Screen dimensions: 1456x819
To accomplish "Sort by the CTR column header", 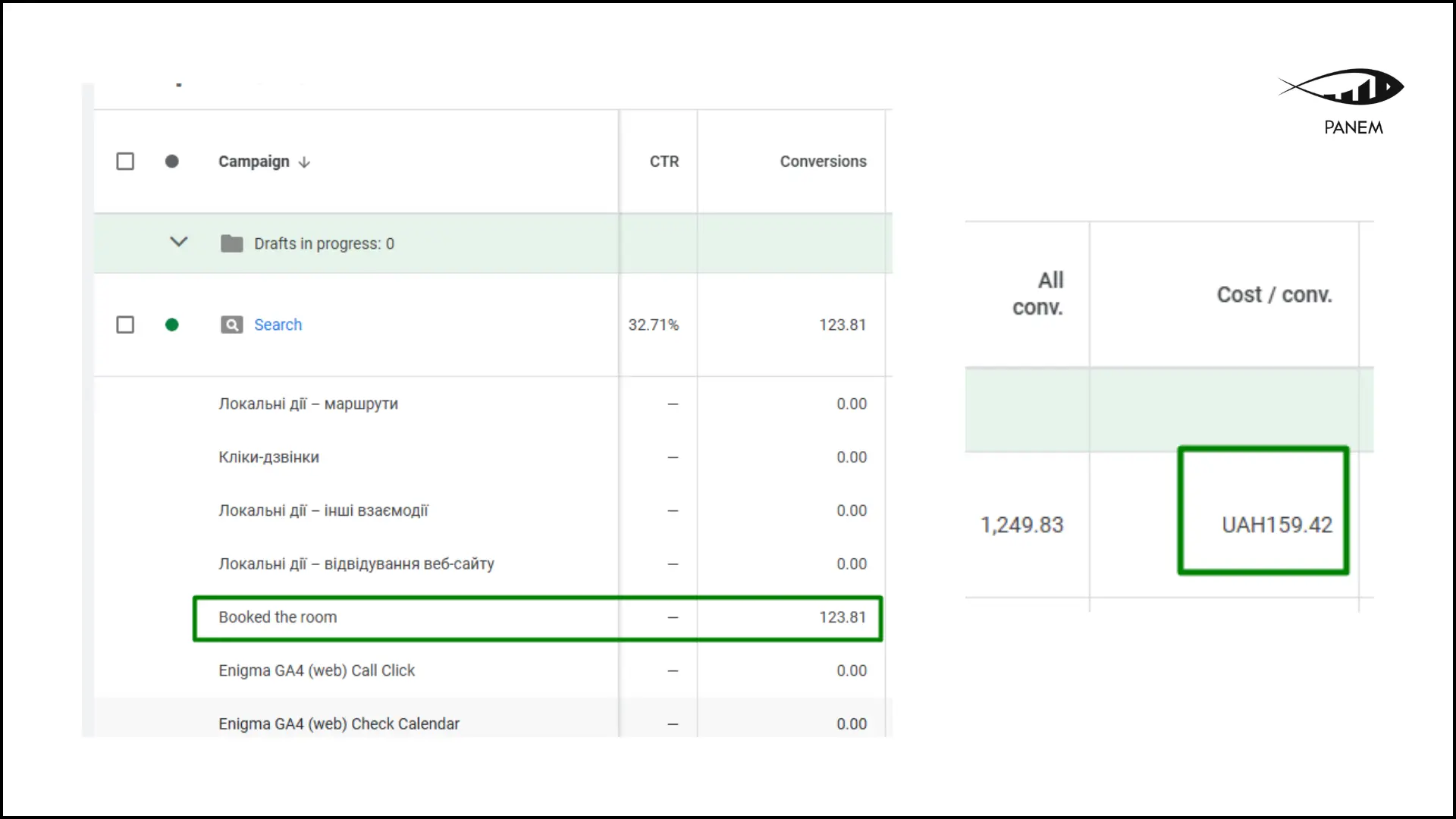I will click(x=664, y=162).
